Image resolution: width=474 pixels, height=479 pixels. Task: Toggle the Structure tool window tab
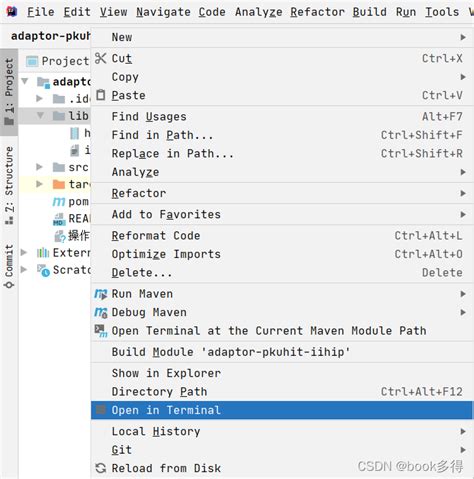[x=9, y=185]
